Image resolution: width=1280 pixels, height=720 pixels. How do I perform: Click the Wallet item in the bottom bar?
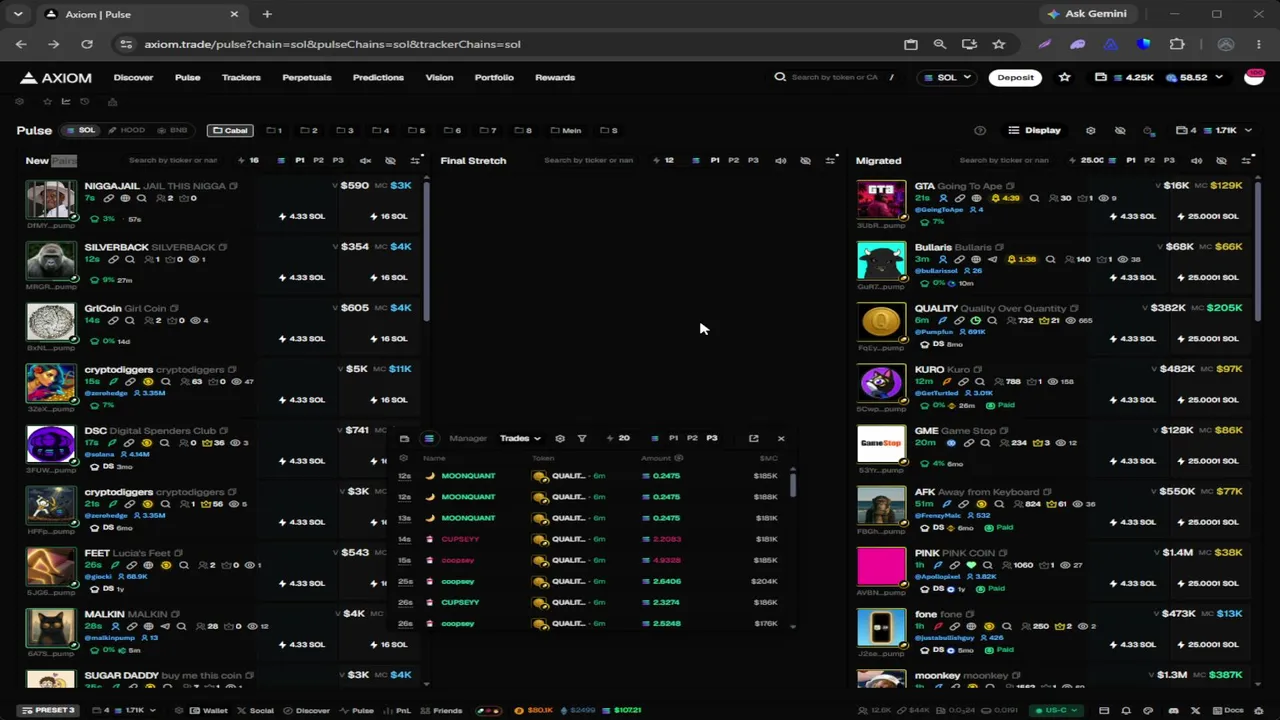click(210, 710)
